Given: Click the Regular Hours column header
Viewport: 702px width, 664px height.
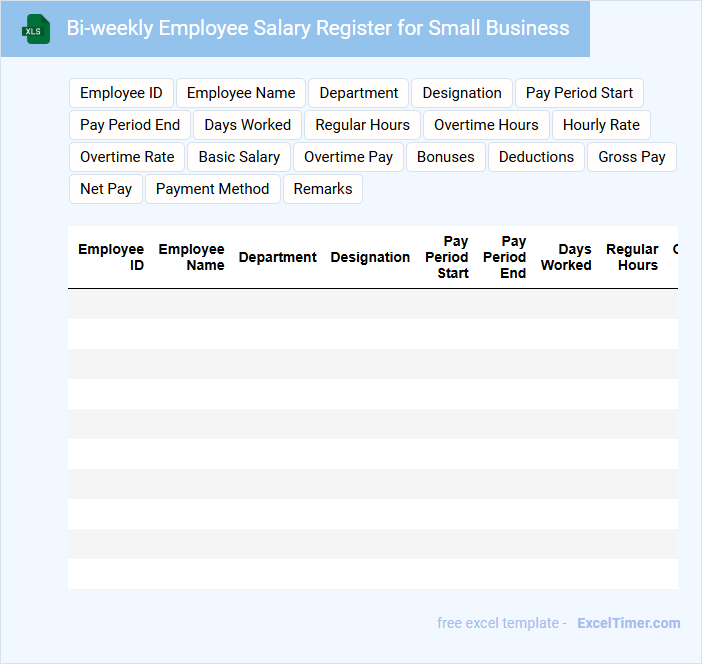Looking at the screenshot, I should pos(632,257).
